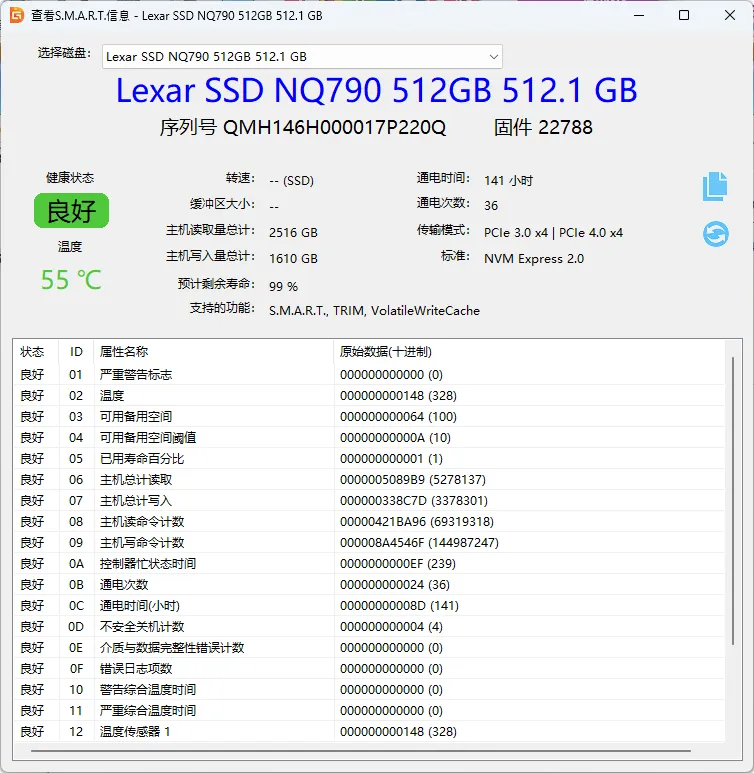Click the serial number QMH146H000017P220Q
The image size is (754, 773).
coord(334,128)
